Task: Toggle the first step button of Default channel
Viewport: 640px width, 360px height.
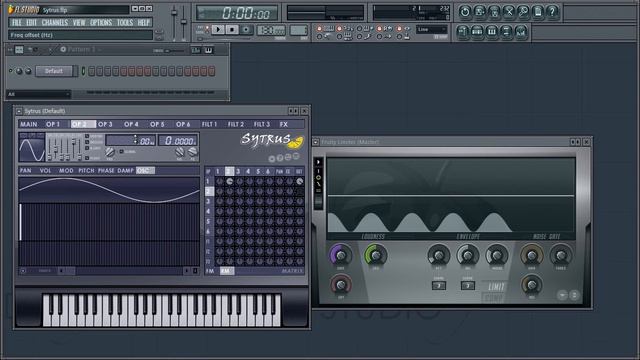Action: click(x=91, y=71)
